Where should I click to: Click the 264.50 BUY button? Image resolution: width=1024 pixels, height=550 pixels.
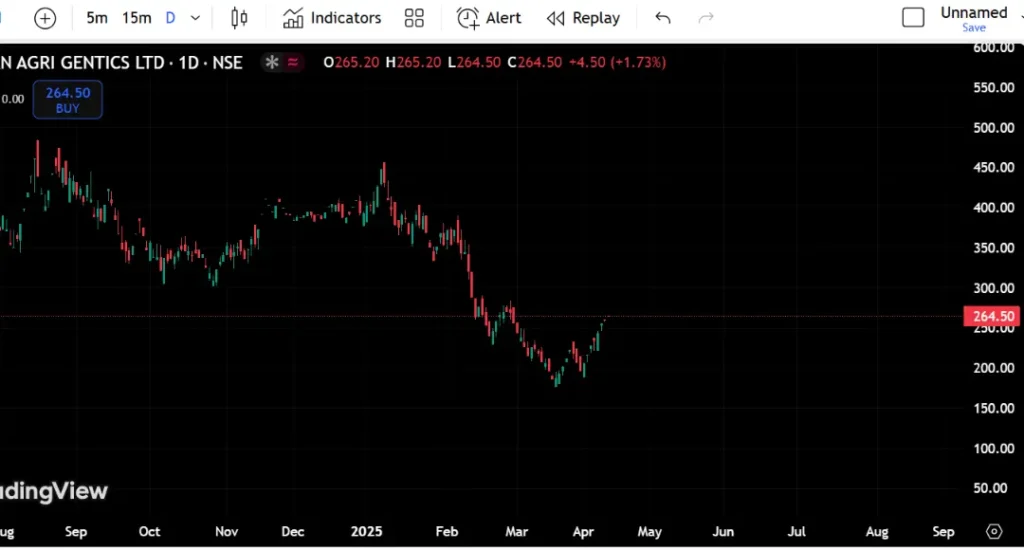tap(68, 99)
